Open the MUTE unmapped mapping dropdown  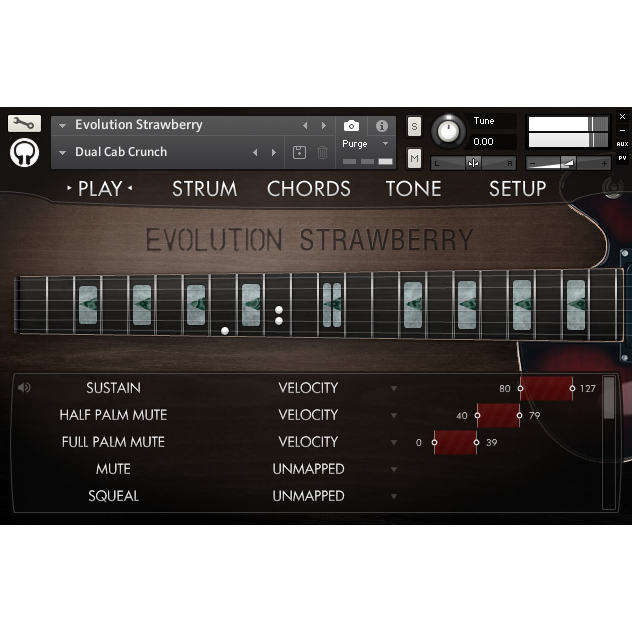394,470
